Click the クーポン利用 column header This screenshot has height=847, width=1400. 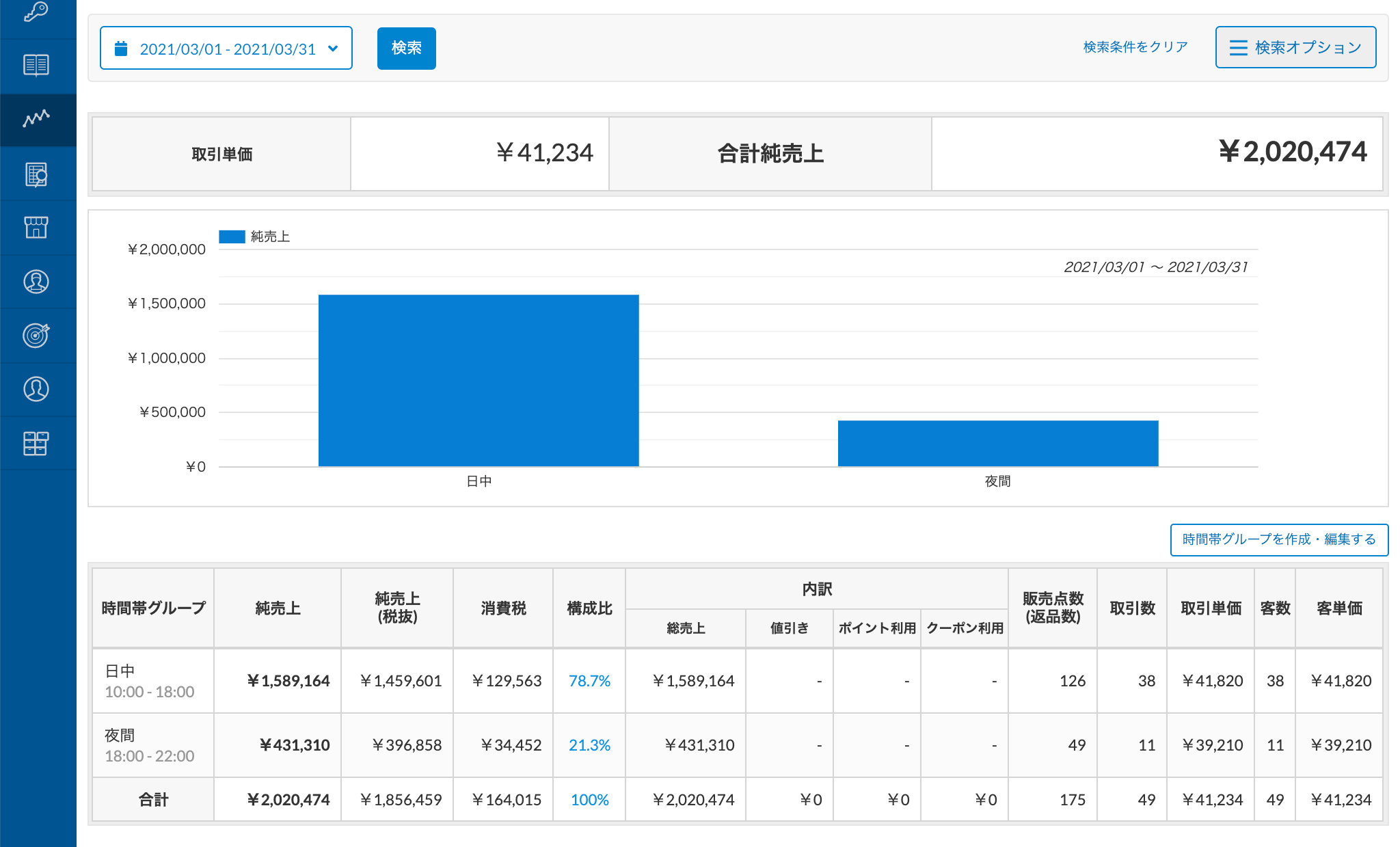965,628
